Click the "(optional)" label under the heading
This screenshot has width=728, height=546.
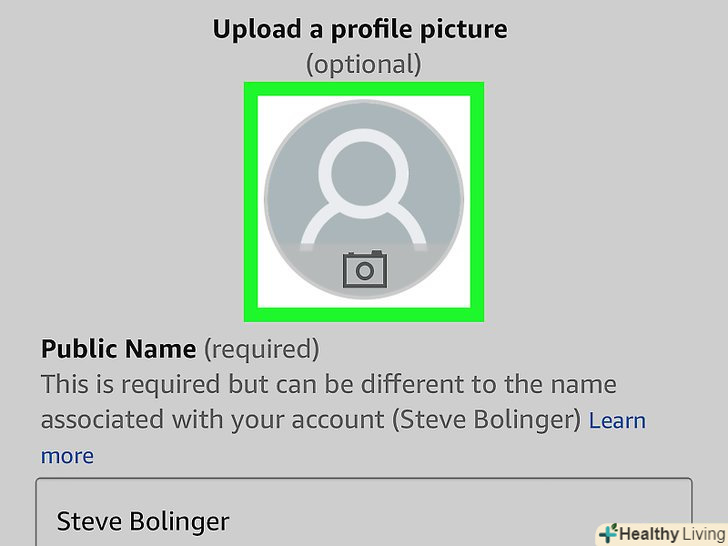(x=364, y=64)
